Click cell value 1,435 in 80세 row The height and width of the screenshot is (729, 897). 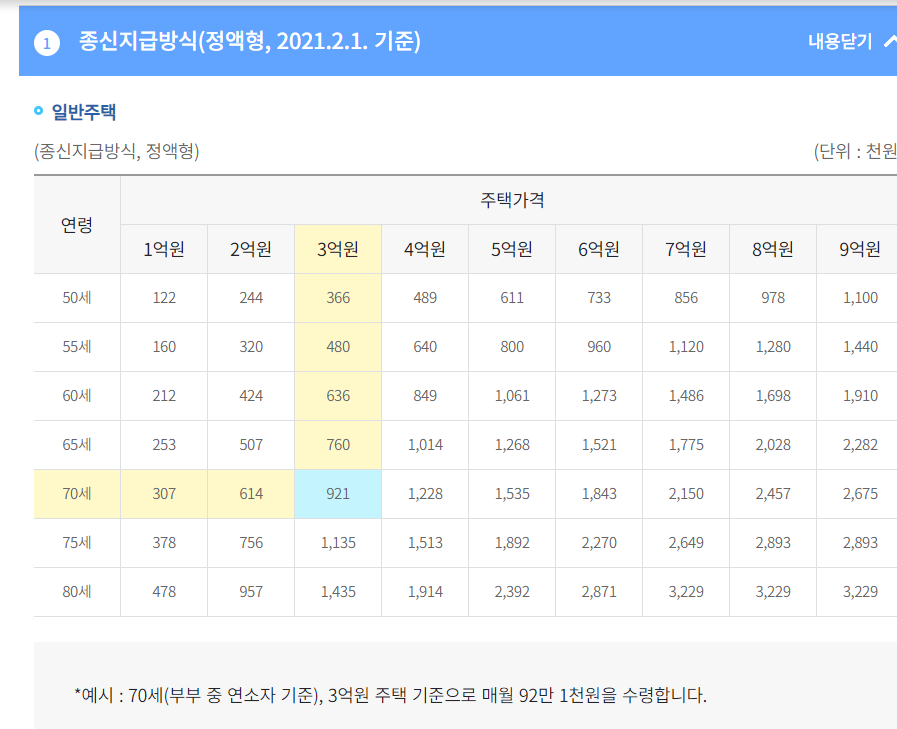click(338, 592)
